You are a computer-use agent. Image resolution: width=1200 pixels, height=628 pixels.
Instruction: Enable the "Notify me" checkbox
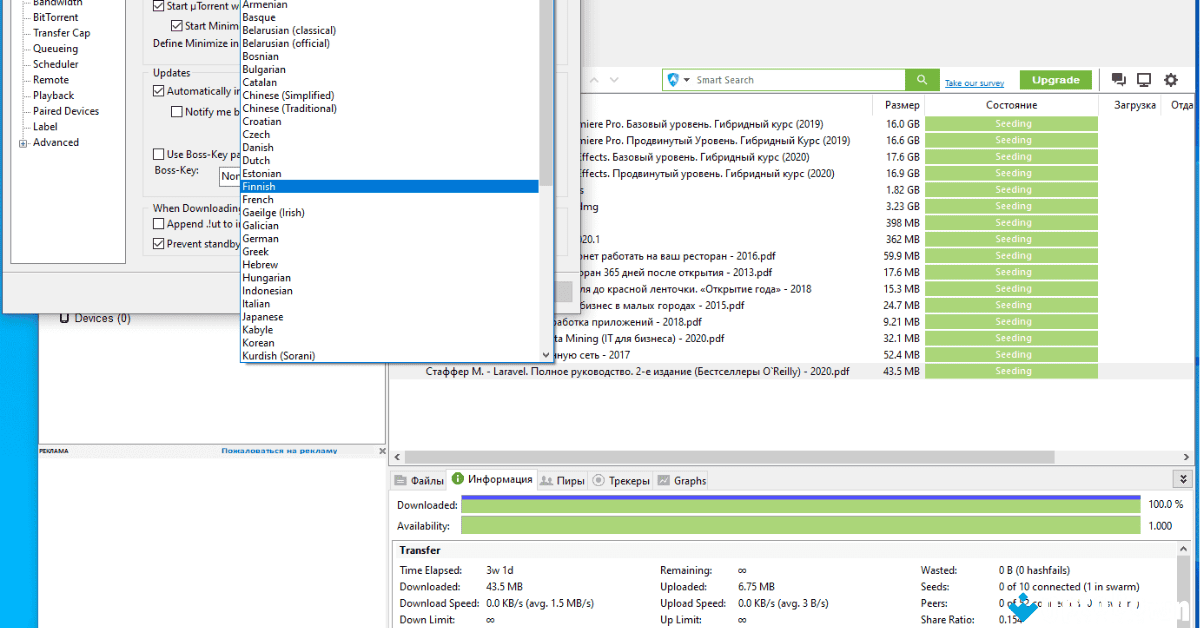click(176, 110)
